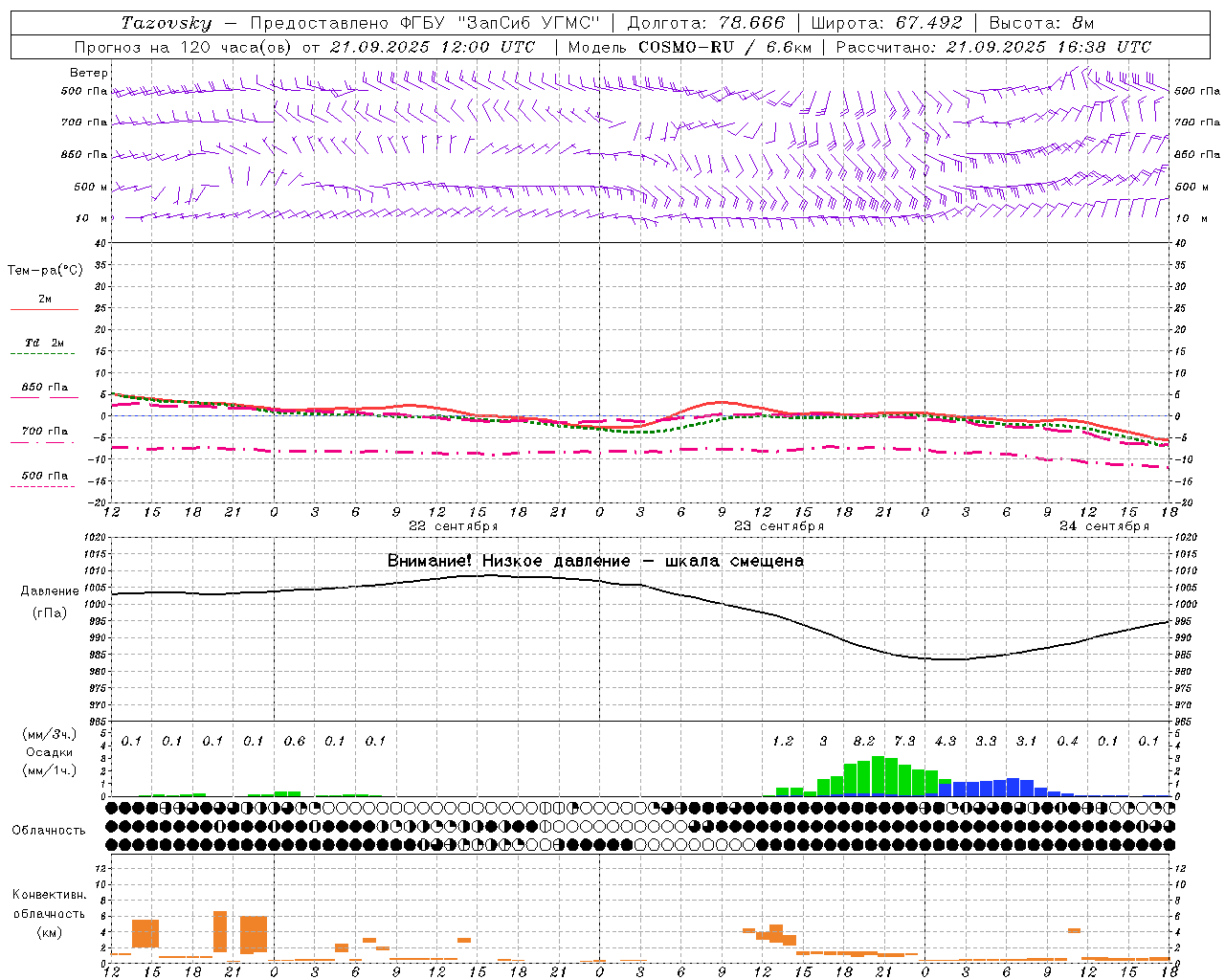Screen dimensions: 1225x980
Task: Click the (гПа) unit under Давление
Action: coord(50,613)
